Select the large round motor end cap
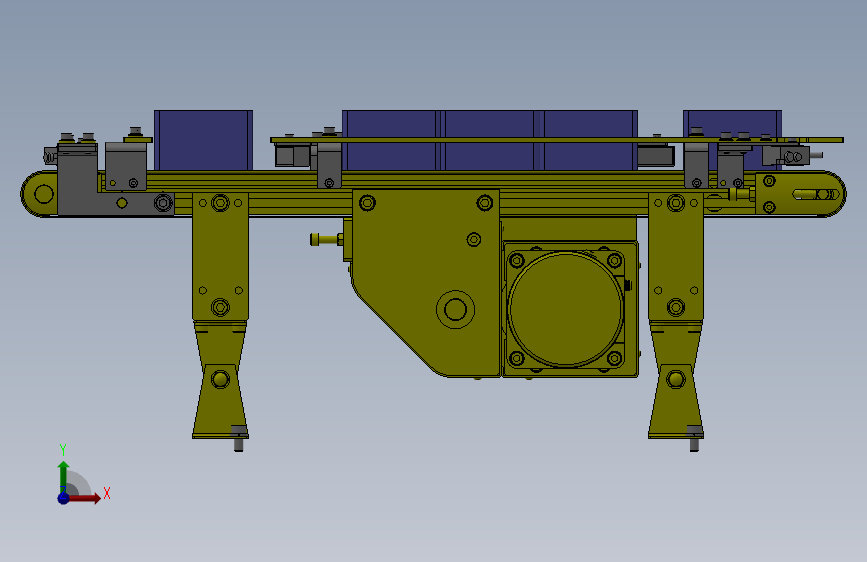 (x=566, y=309)
